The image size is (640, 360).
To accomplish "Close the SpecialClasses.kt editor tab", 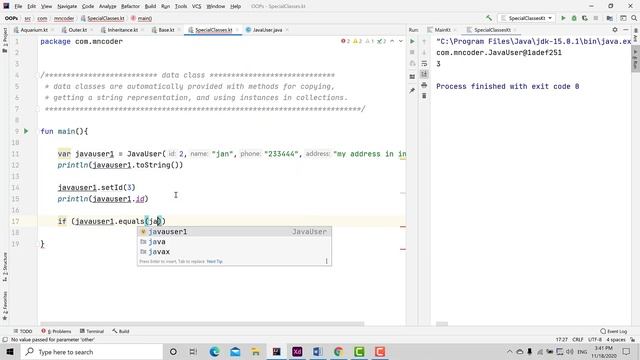I will (x=237, y=30).
